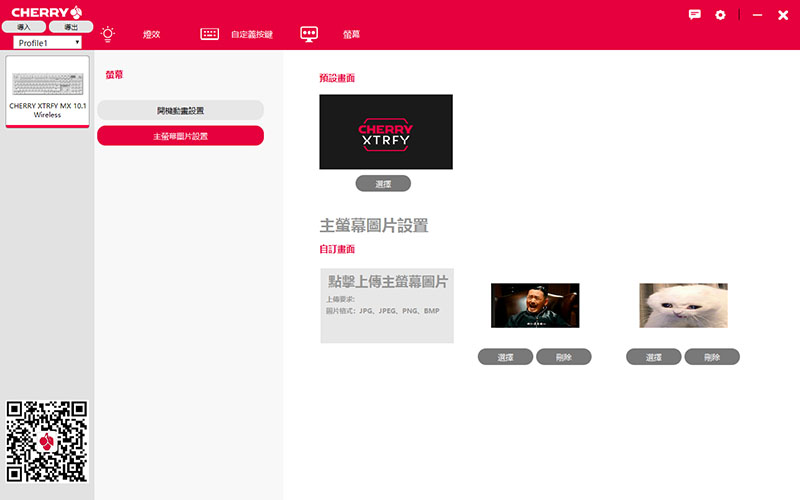800x500 pixels.
Task: Delete the white cat custom image
Action: point(711,357)
